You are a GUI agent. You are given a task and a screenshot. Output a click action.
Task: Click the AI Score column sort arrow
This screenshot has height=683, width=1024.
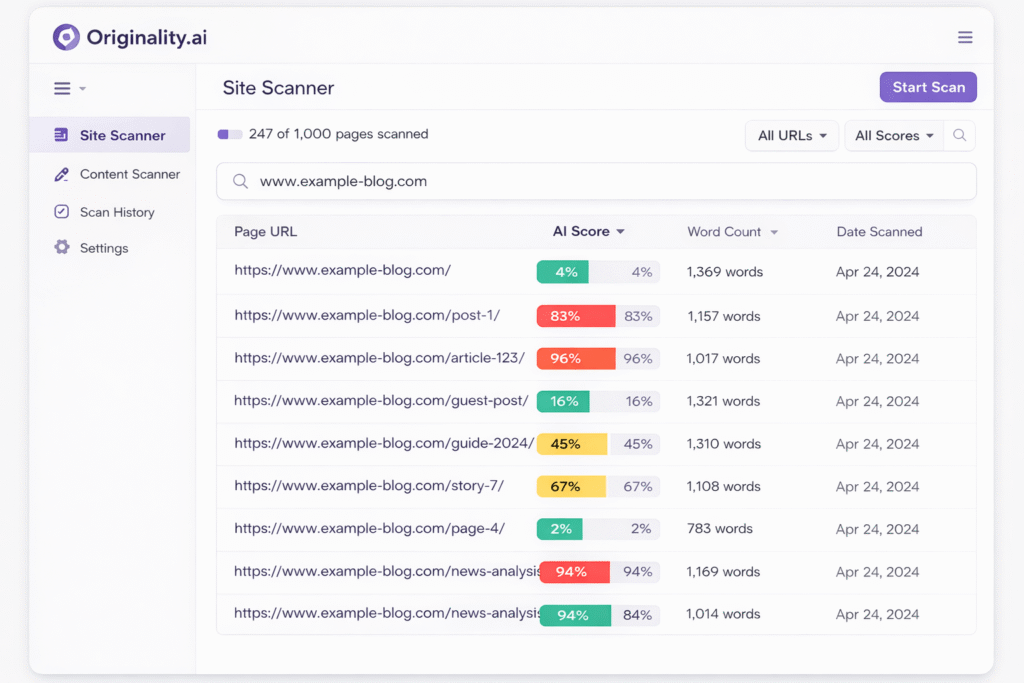click(621, 231)
